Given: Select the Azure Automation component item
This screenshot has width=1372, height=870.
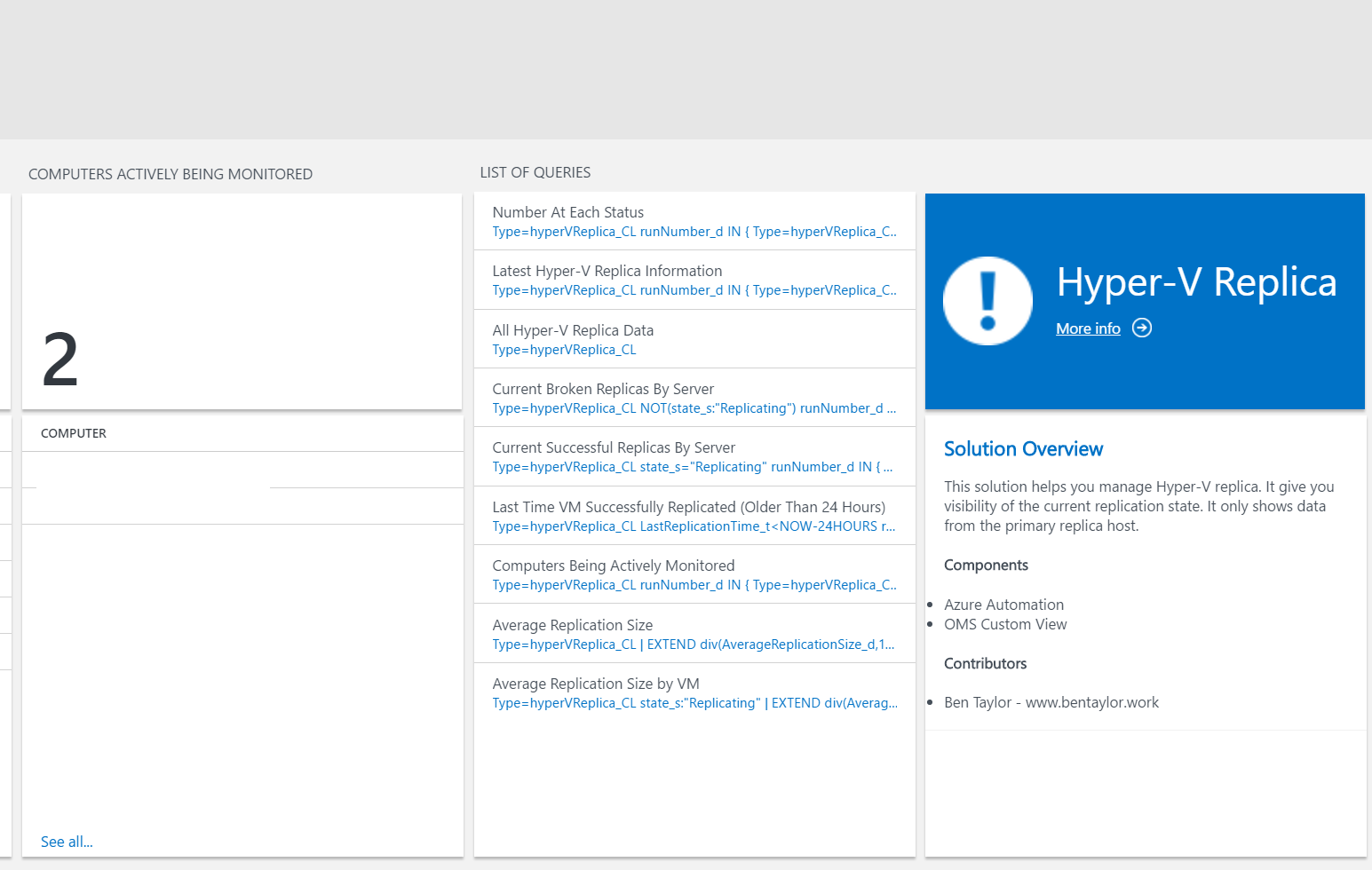Looking at the screenshot, I should coord(1003,605).
